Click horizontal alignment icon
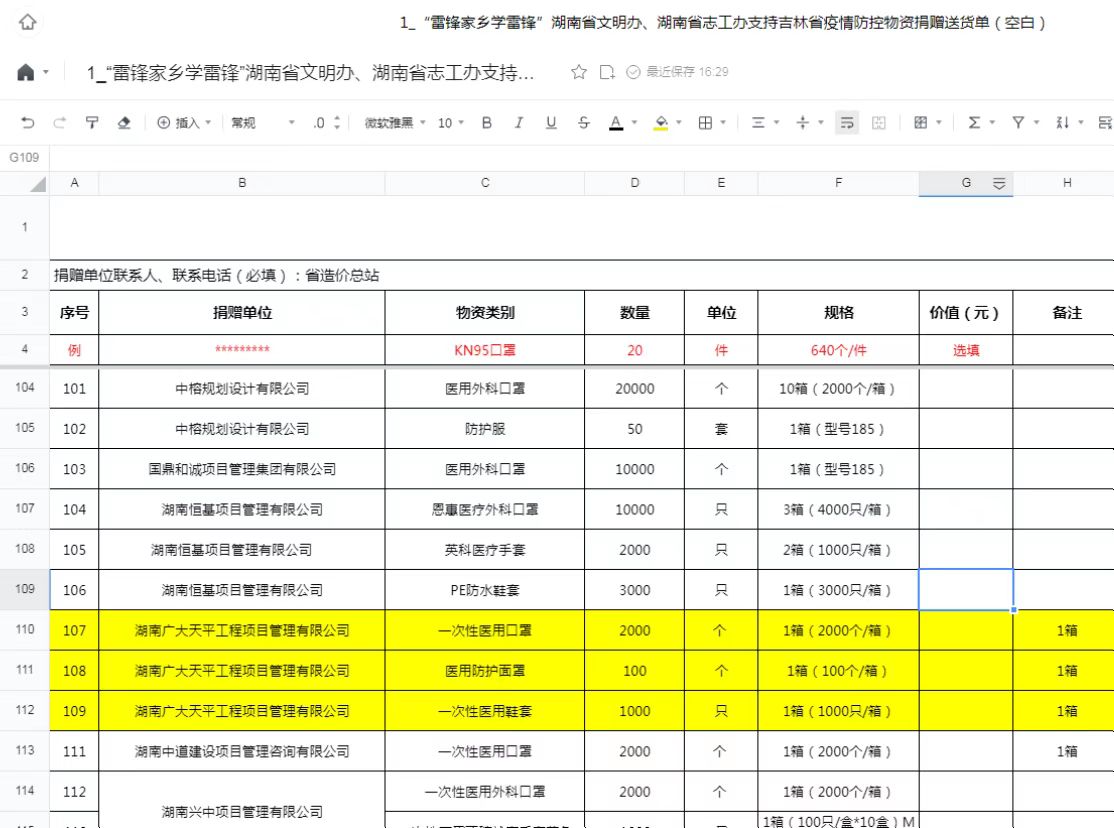 point(758,122)
